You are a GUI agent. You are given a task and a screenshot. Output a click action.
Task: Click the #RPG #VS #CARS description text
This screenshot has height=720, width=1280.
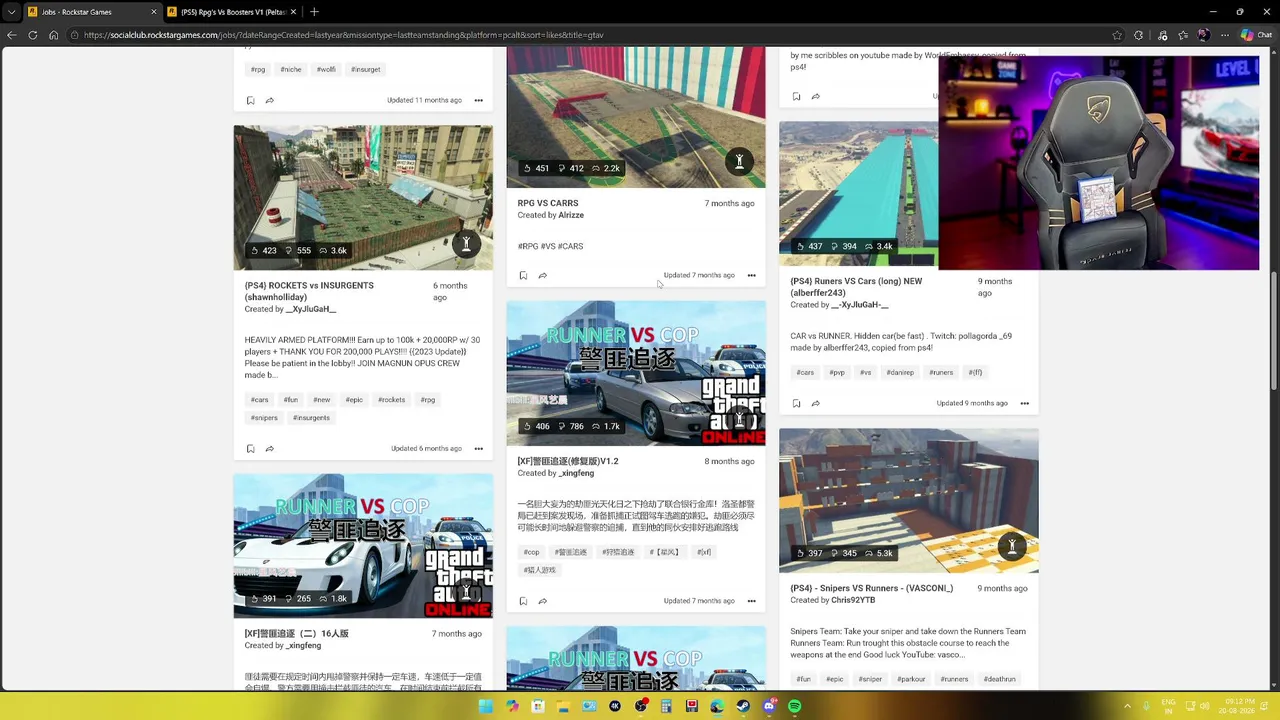(x=550, y=246)
